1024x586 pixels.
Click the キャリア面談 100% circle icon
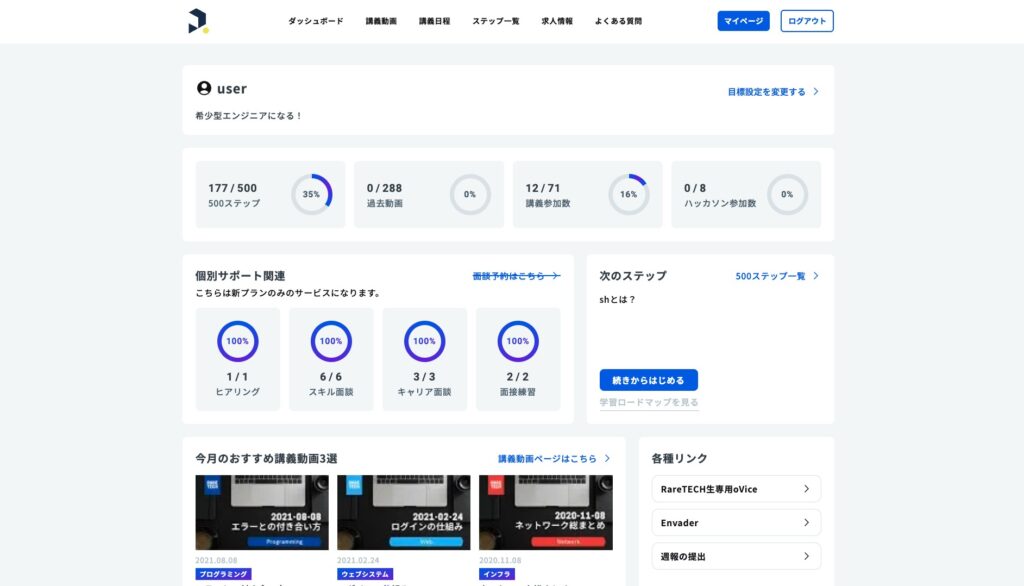(x=424, y=341)
